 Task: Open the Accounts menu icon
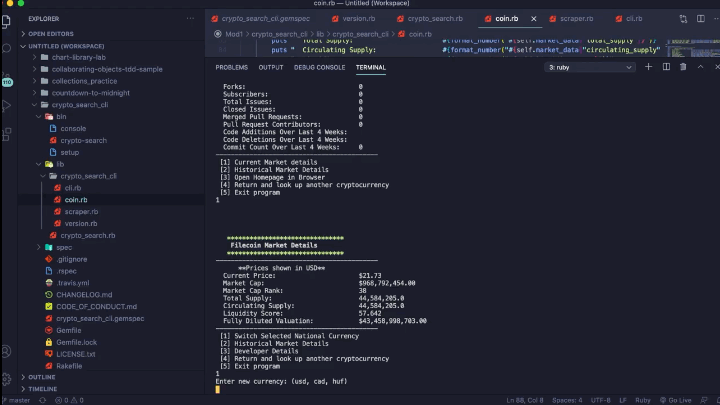[6, 352]
